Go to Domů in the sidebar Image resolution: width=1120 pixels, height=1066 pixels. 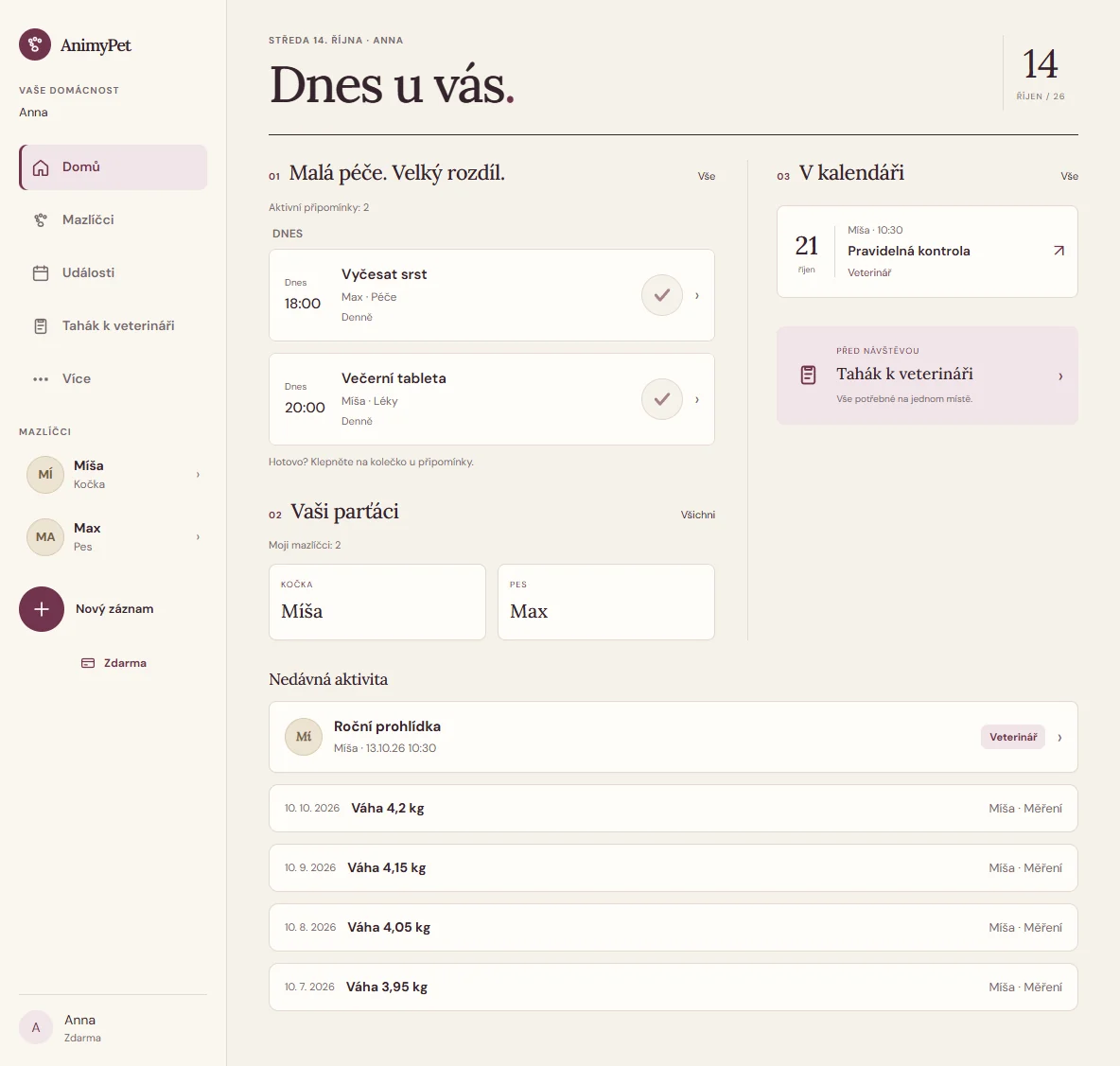[x=113, y=167]
